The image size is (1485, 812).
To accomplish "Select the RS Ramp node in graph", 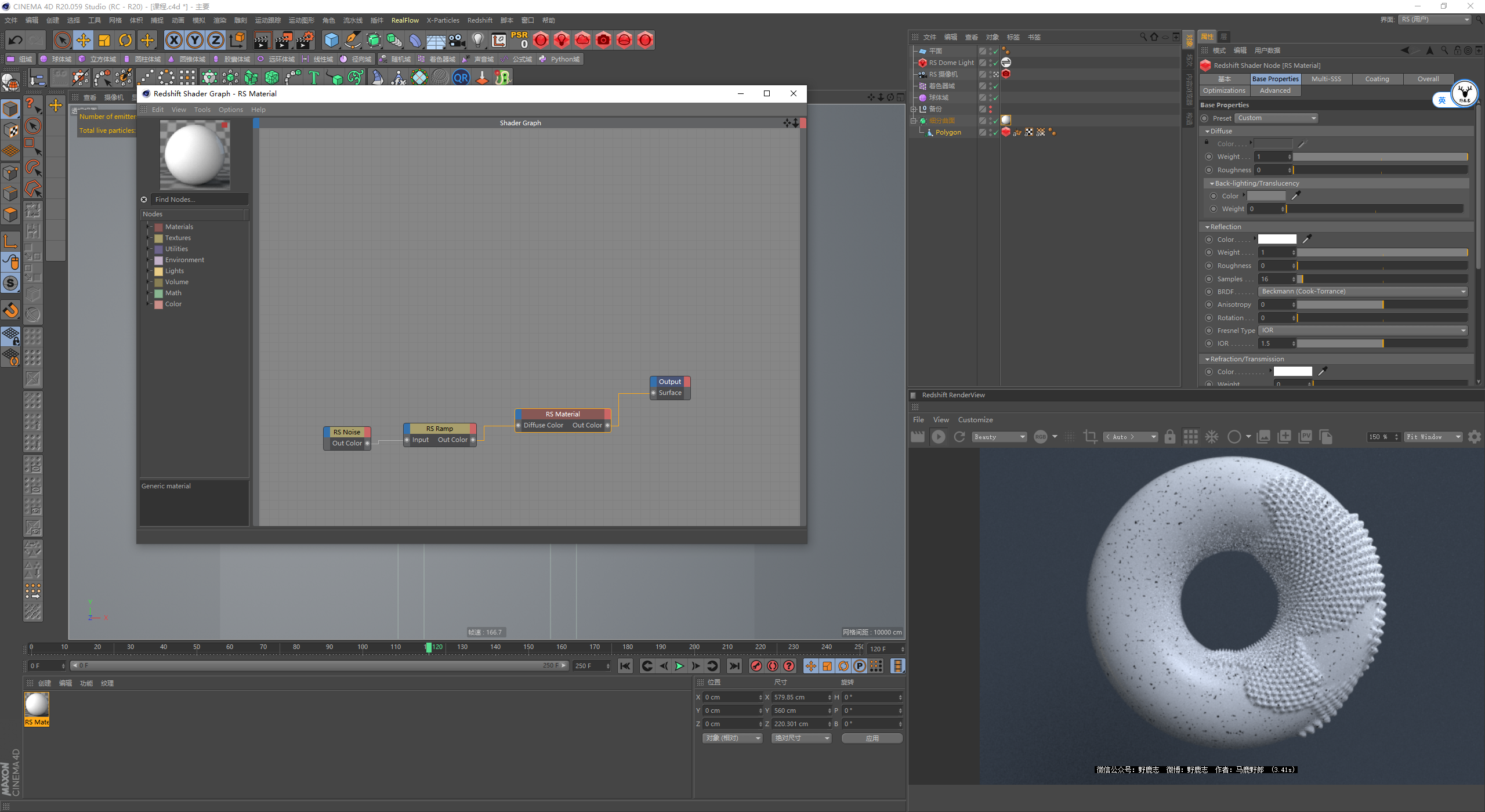I will click(x=440, y=429).
